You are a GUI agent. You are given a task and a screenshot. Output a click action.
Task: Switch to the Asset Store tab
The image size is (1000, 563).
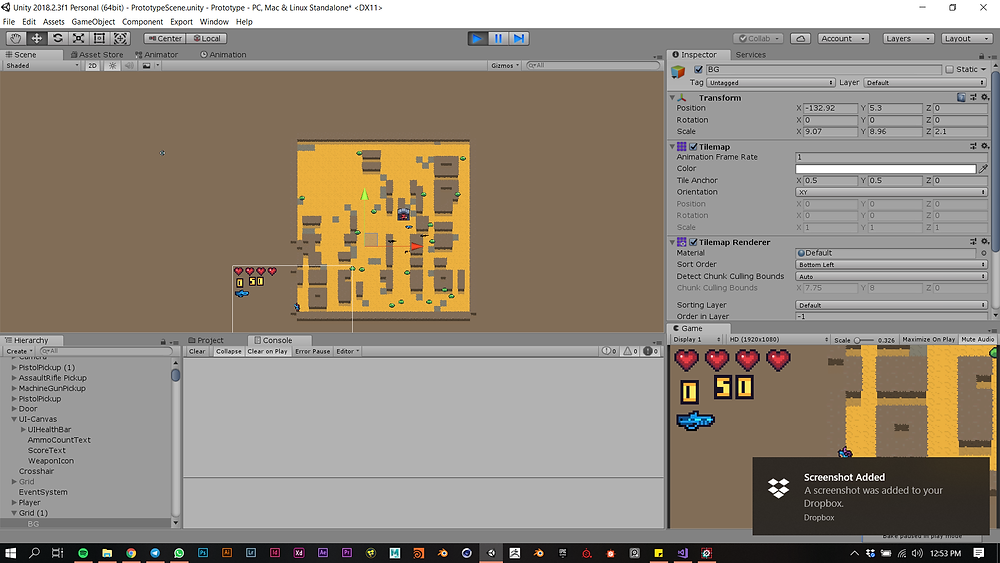97,55
